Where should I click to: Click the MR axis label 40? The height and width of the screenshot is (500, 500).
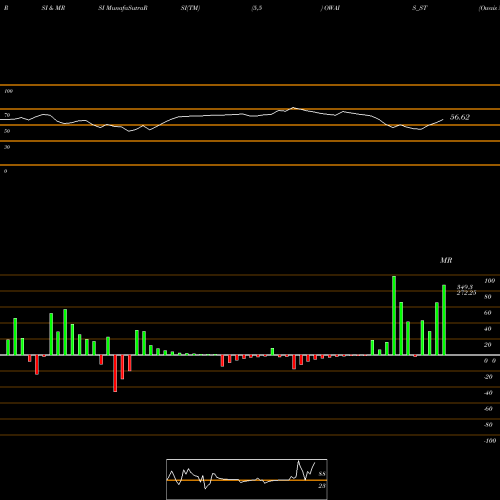point(488,329)
